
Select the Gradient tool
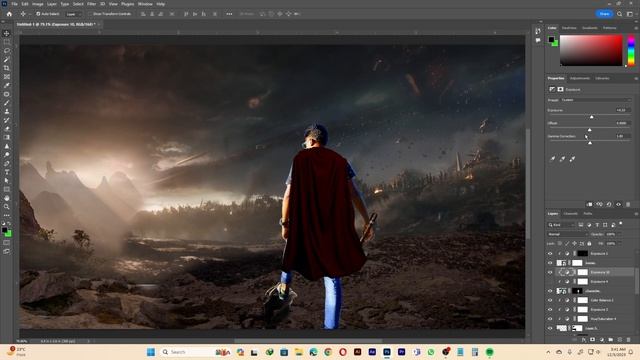pos(7,138)
